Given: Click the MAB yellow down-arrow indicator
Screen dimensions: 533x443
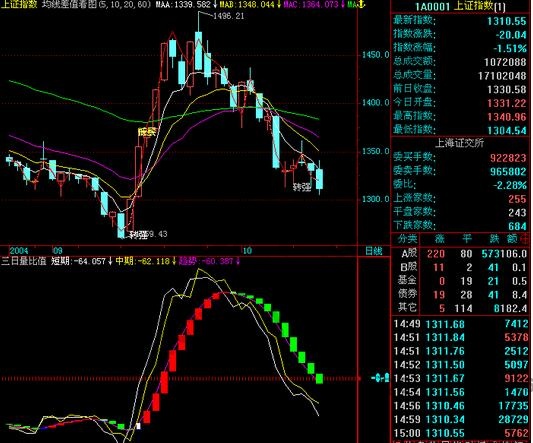Looking at the screenshot, I should tap(278, 4).
